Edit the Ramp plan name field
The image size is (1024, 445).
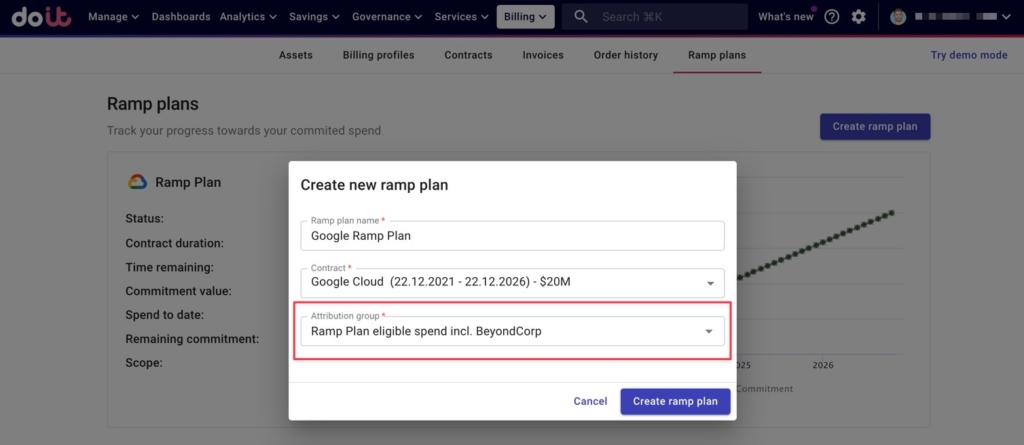coord(513,236)
